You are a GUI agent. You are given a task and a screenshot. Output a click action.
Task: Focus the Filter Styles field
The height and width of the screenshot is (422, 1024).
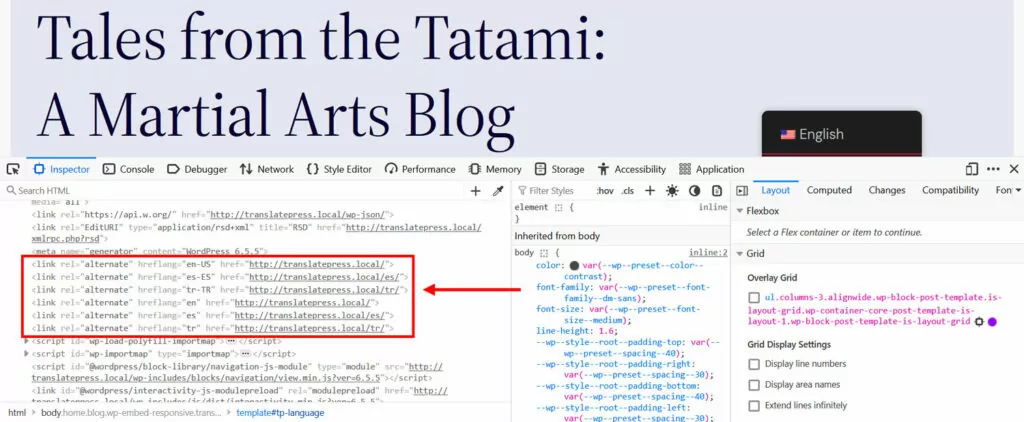[x=554, y=191]
